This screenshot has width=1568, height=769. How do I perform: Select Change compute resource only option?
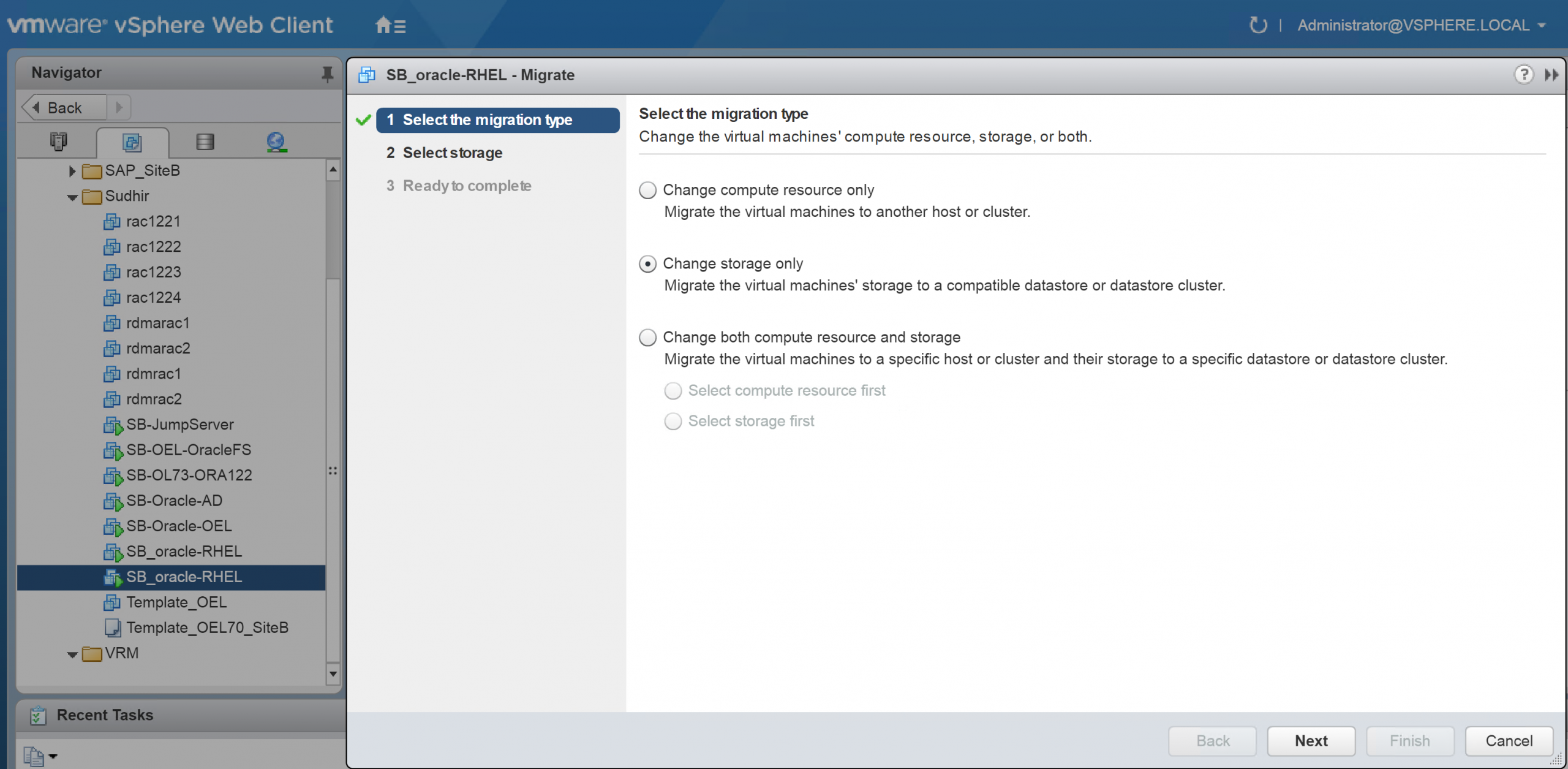647,191
